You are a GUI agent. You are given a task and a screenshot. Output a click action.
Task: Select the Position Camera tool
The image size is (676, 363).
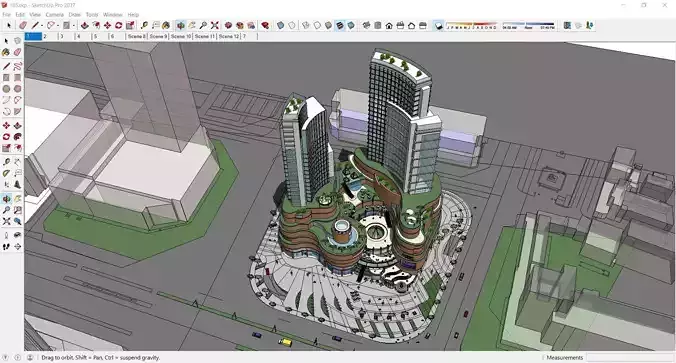click(6, 235)
